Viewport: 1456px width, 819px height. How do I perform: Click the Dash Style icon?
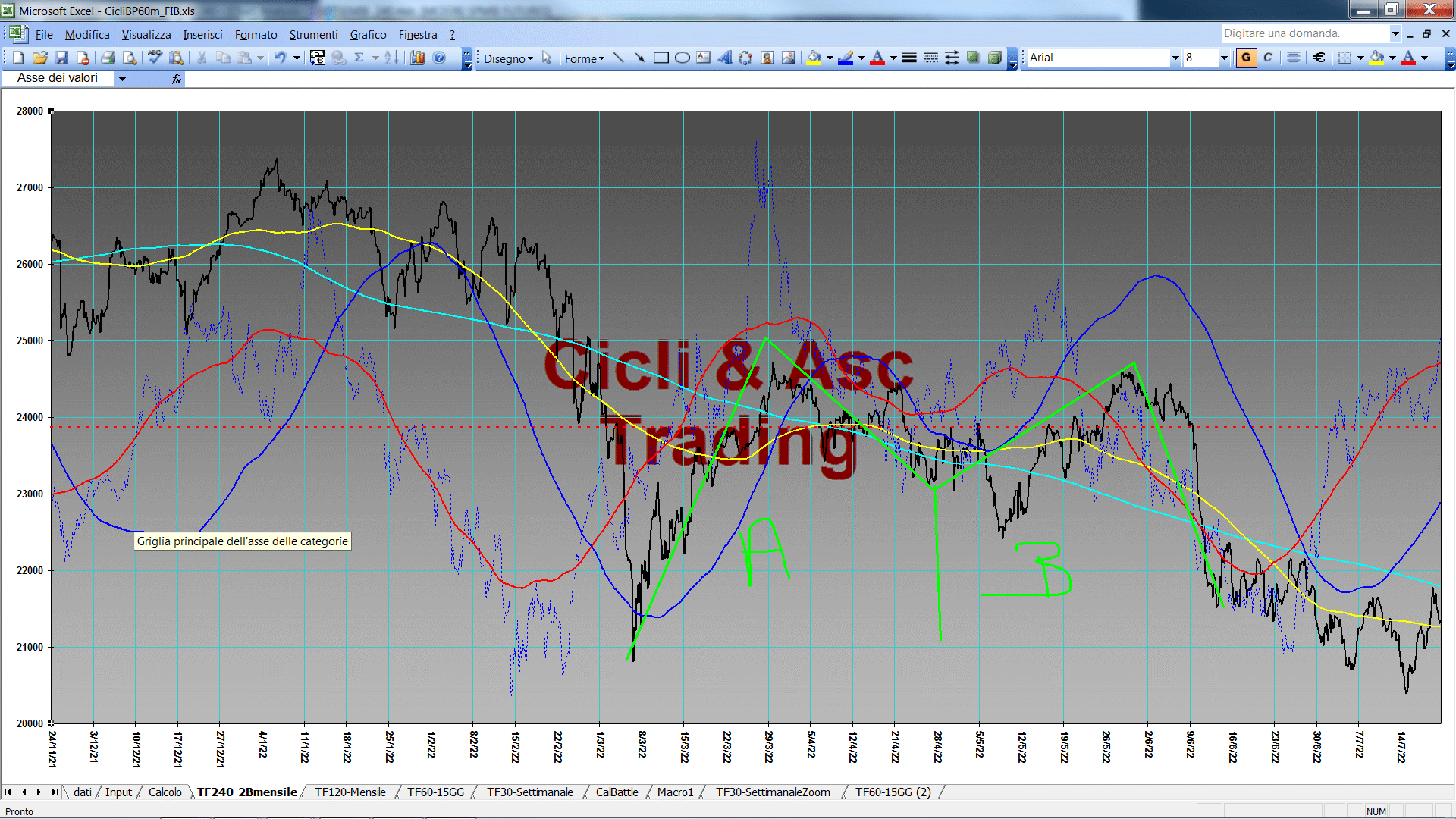[x=930, y=58]
